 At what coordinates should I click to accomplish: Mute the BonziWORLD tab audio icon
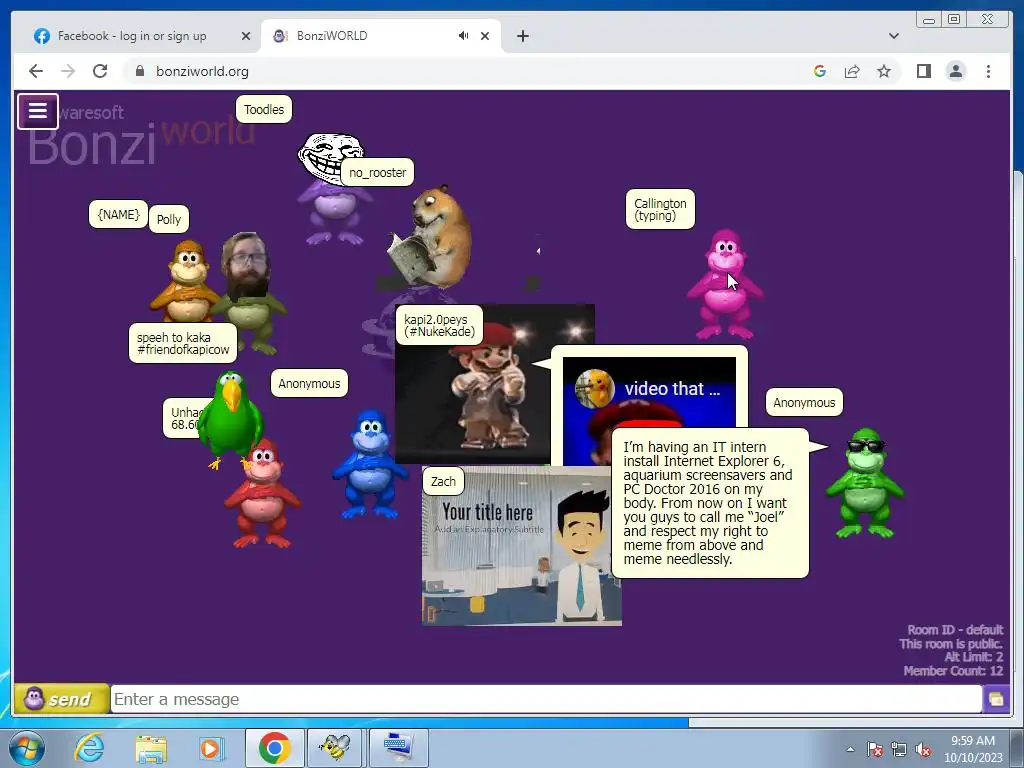pos(463,36)
